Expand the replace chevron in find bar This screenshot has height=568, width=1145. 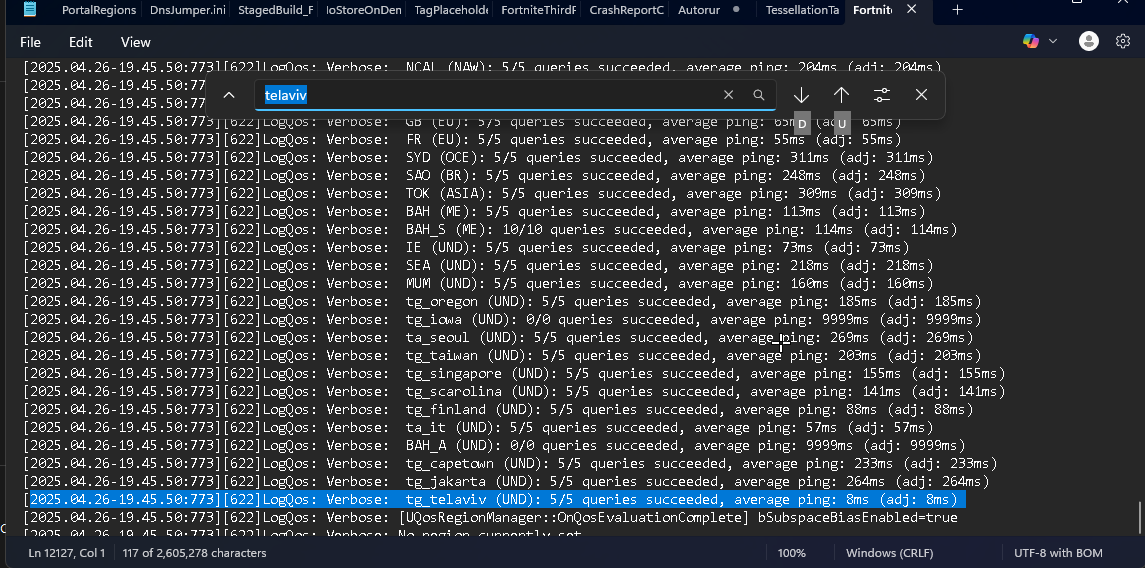[x=229, y=95]
